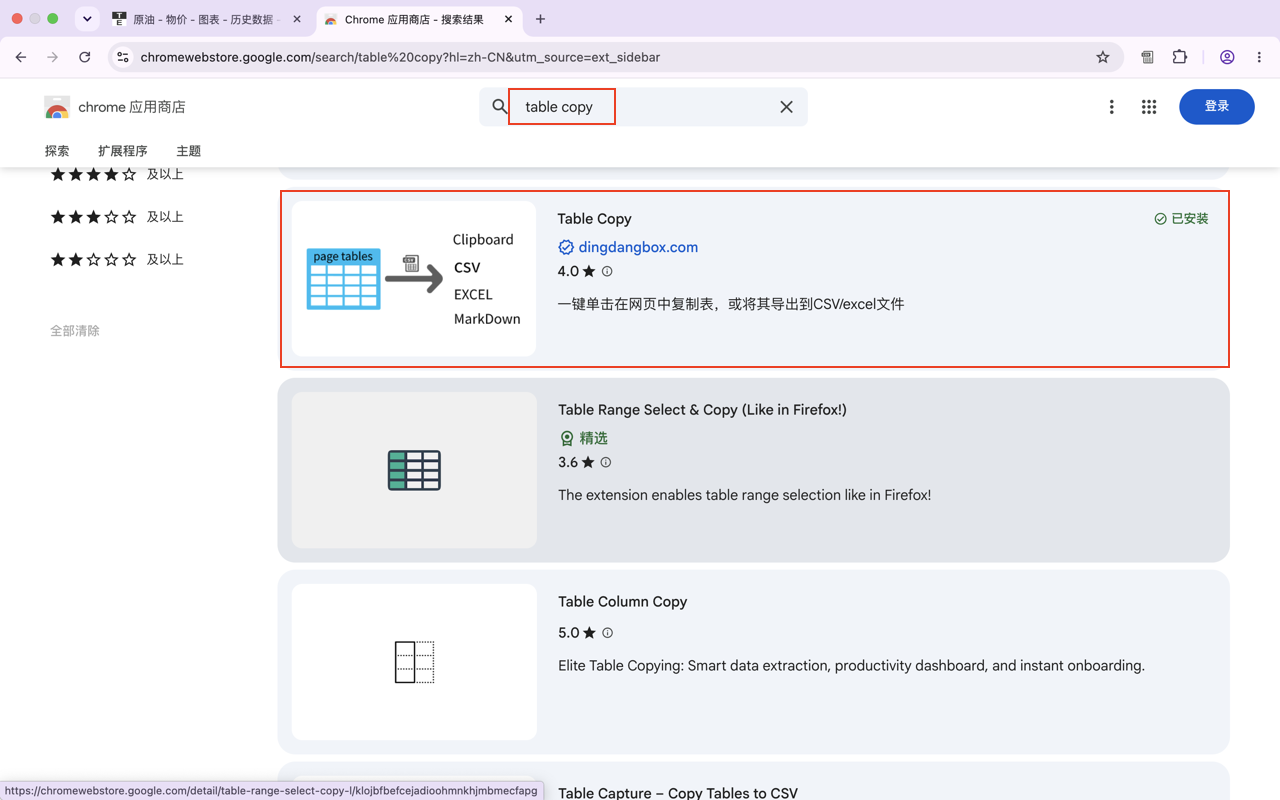This screenshot has width=1280, height=800.
Task: Reload the page with the refresh icon
Action: click(x=85, y=57)
